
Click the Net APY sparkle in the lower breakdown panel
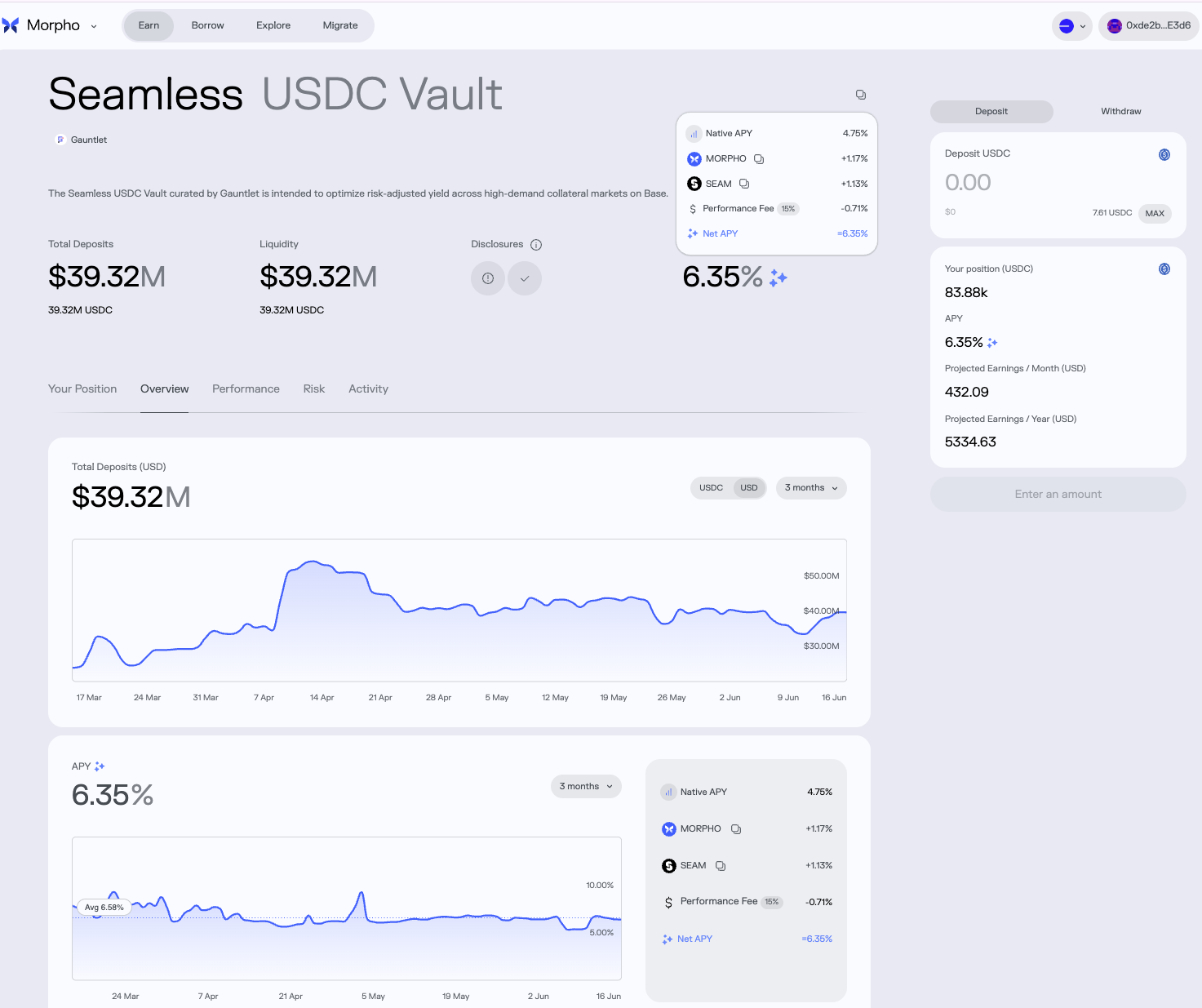click(x=668, y=939)
